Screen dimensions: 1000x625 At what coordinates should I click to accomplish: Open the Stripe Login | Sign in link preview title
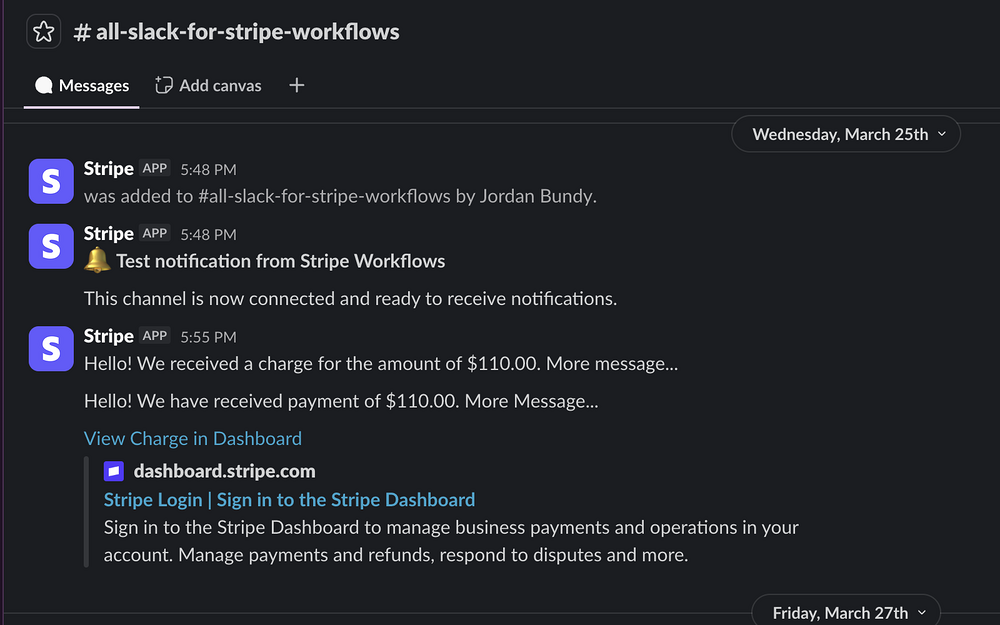point(289,500)
